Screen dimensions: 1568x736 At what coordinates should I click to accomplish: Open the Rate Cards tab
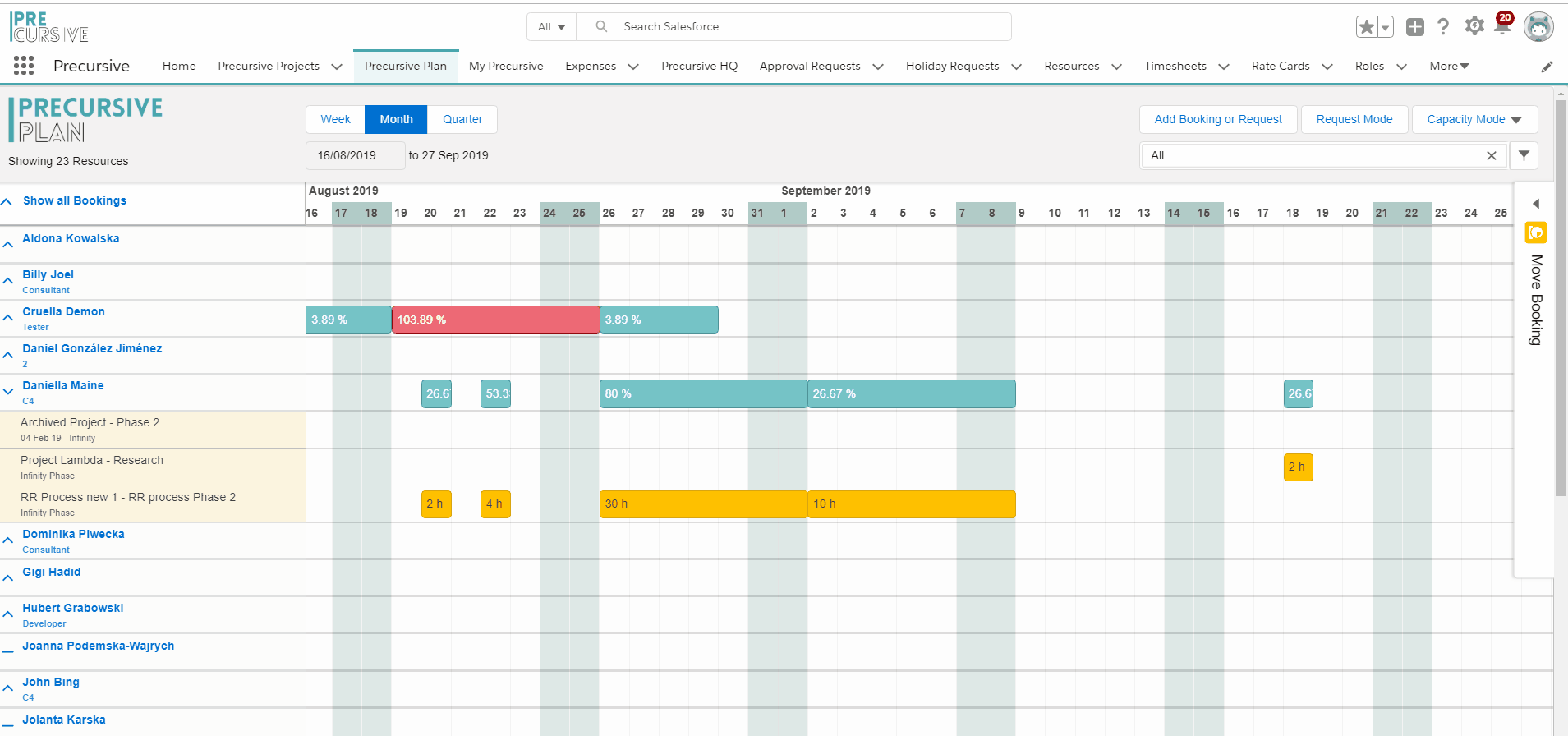coord(1281,66)
